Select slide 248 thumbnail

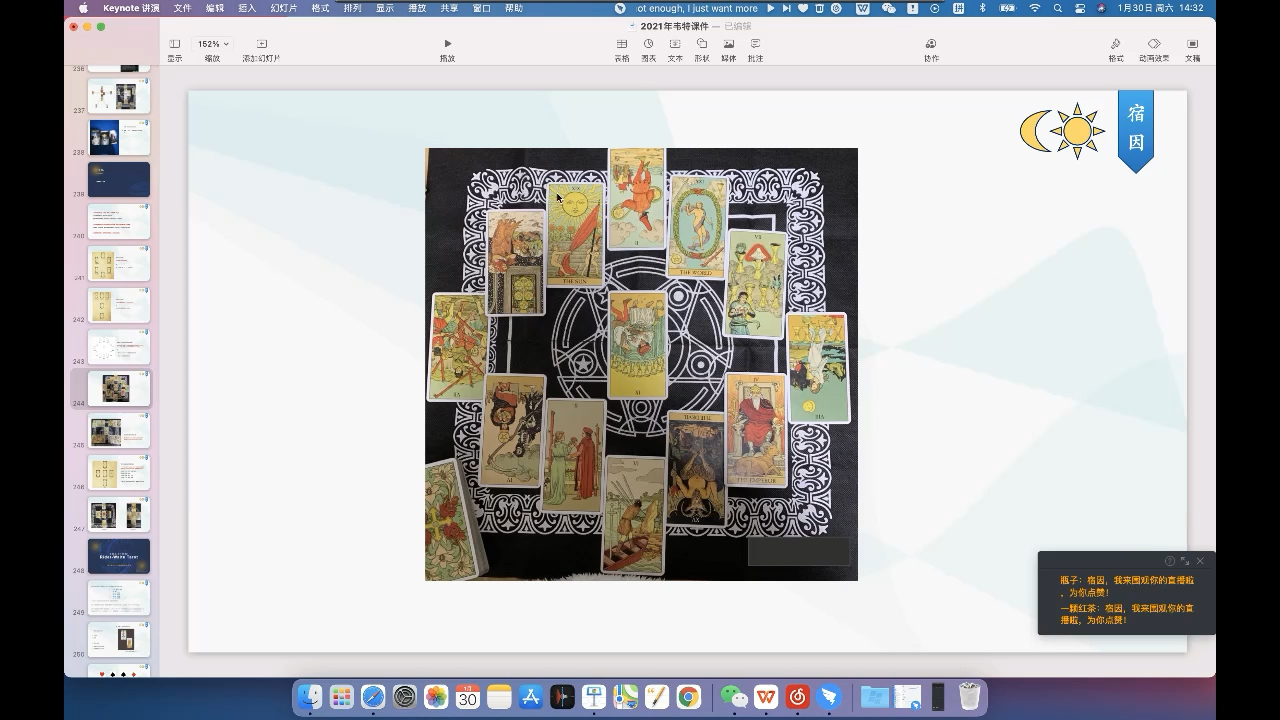tap(119, 556)
